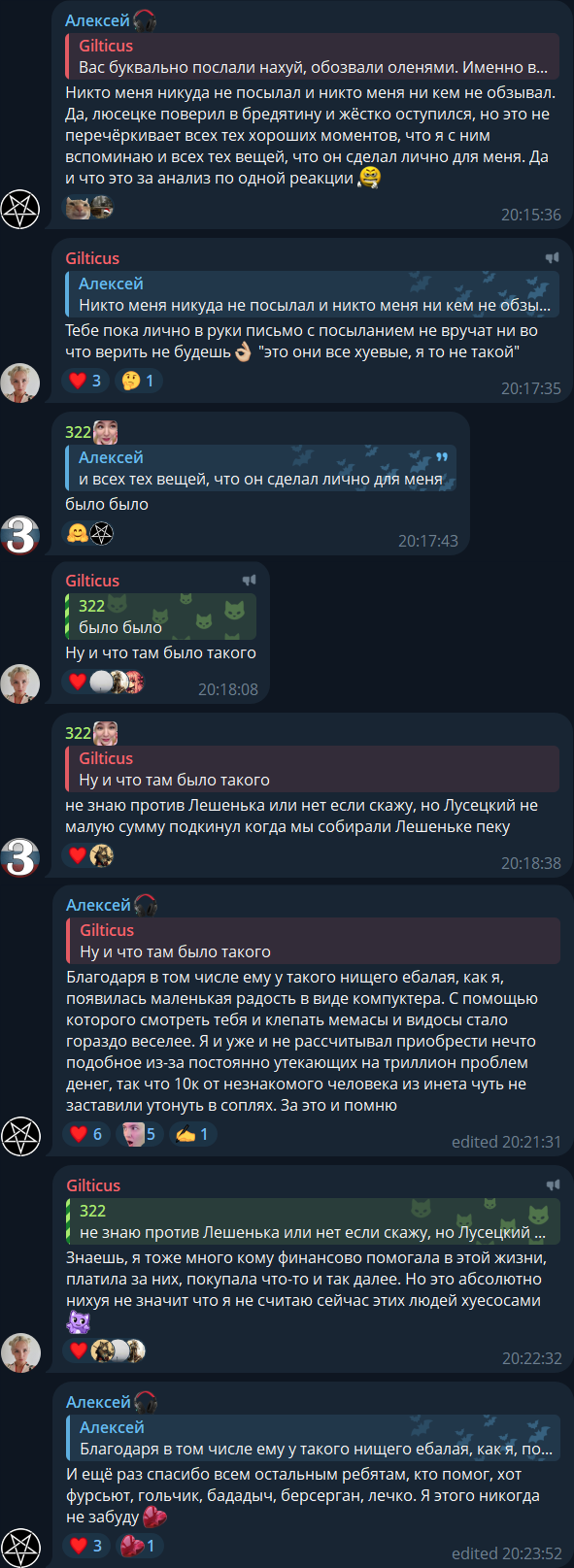The width and height of the screenshot is (574, 1568).
Task: Click the face reaction with count 5
Action: [x=138, y=1134]
